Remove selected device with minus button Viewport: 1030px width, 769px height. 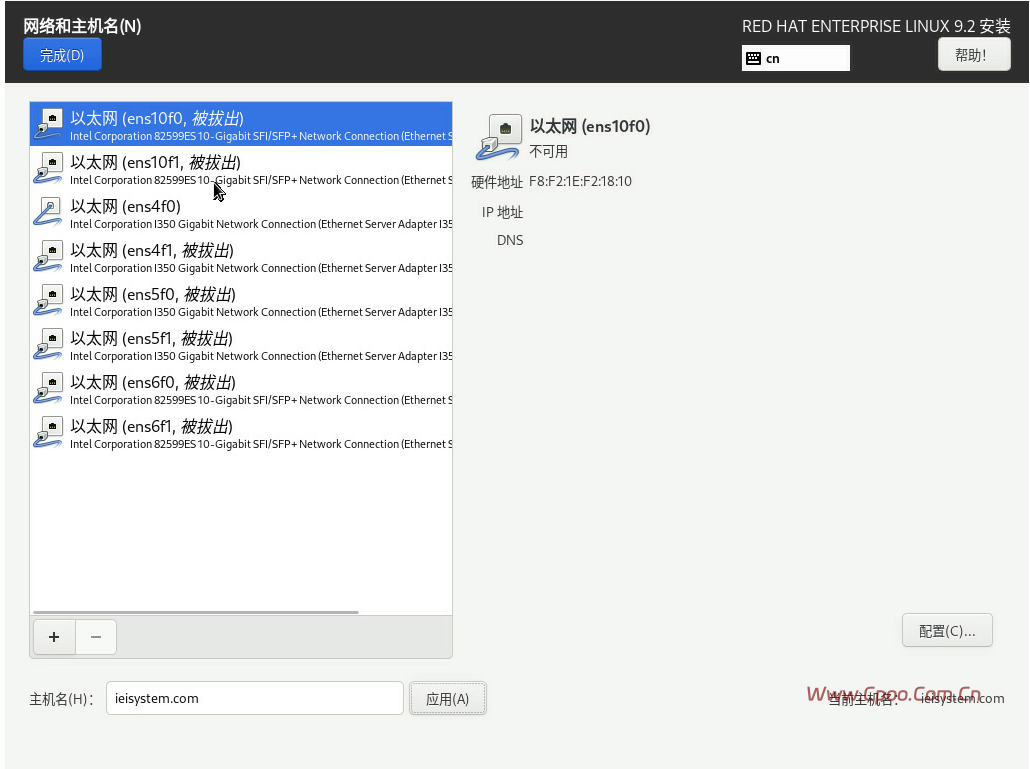pos(96,636)
